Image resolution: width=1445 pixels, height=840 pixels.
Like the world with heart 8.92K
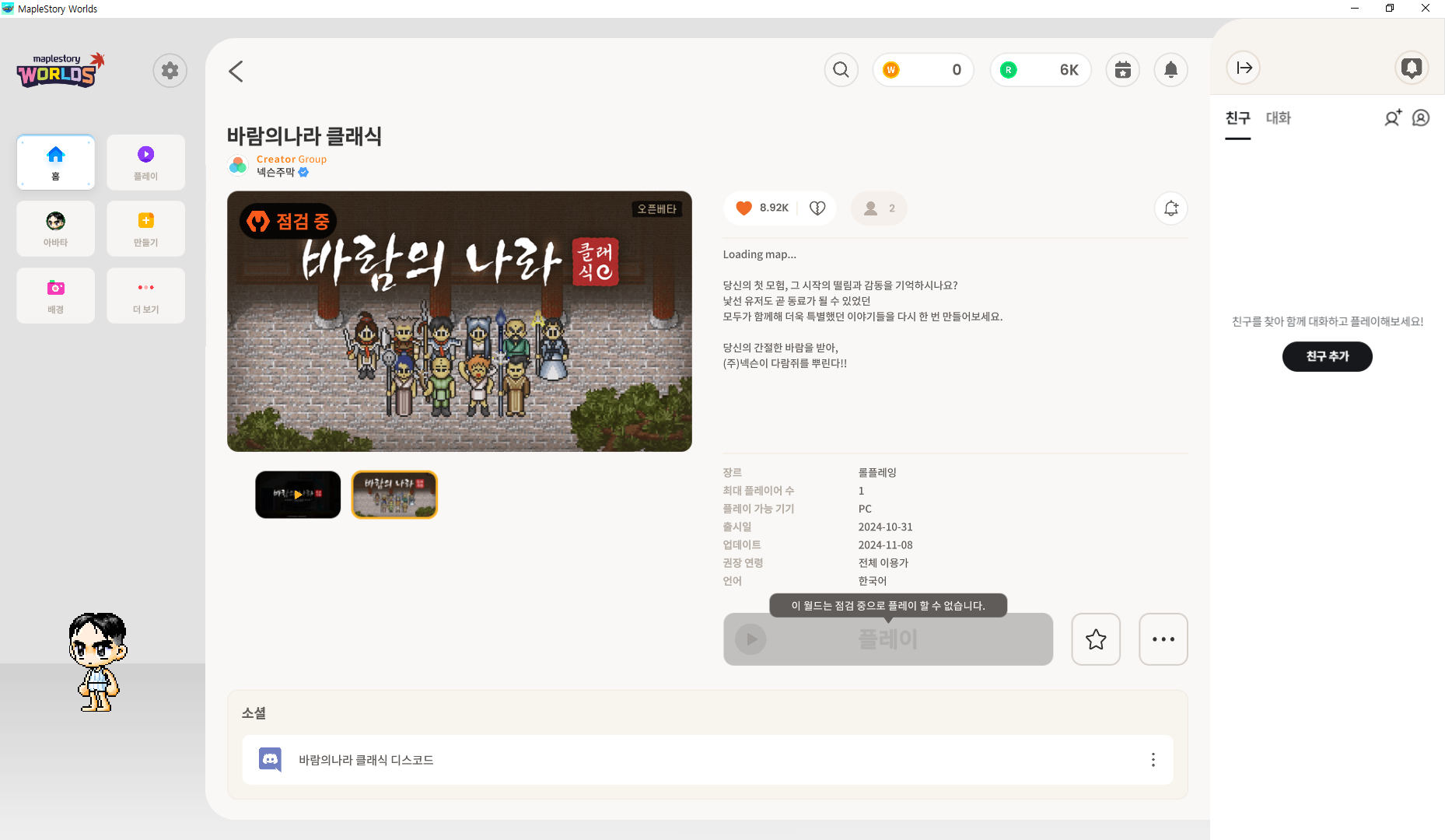click(x=761, y=208)
